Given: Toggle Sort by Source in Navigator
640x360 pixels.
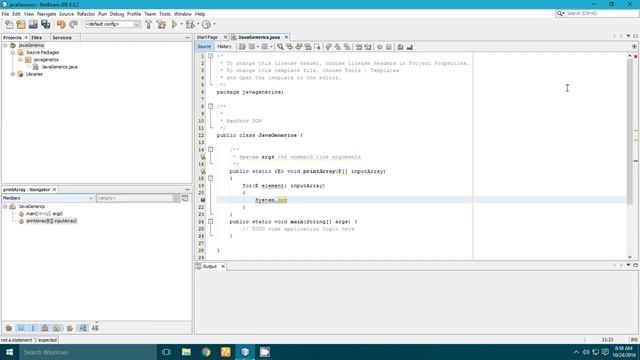Looking at the screenshot, I should (95, 328).
